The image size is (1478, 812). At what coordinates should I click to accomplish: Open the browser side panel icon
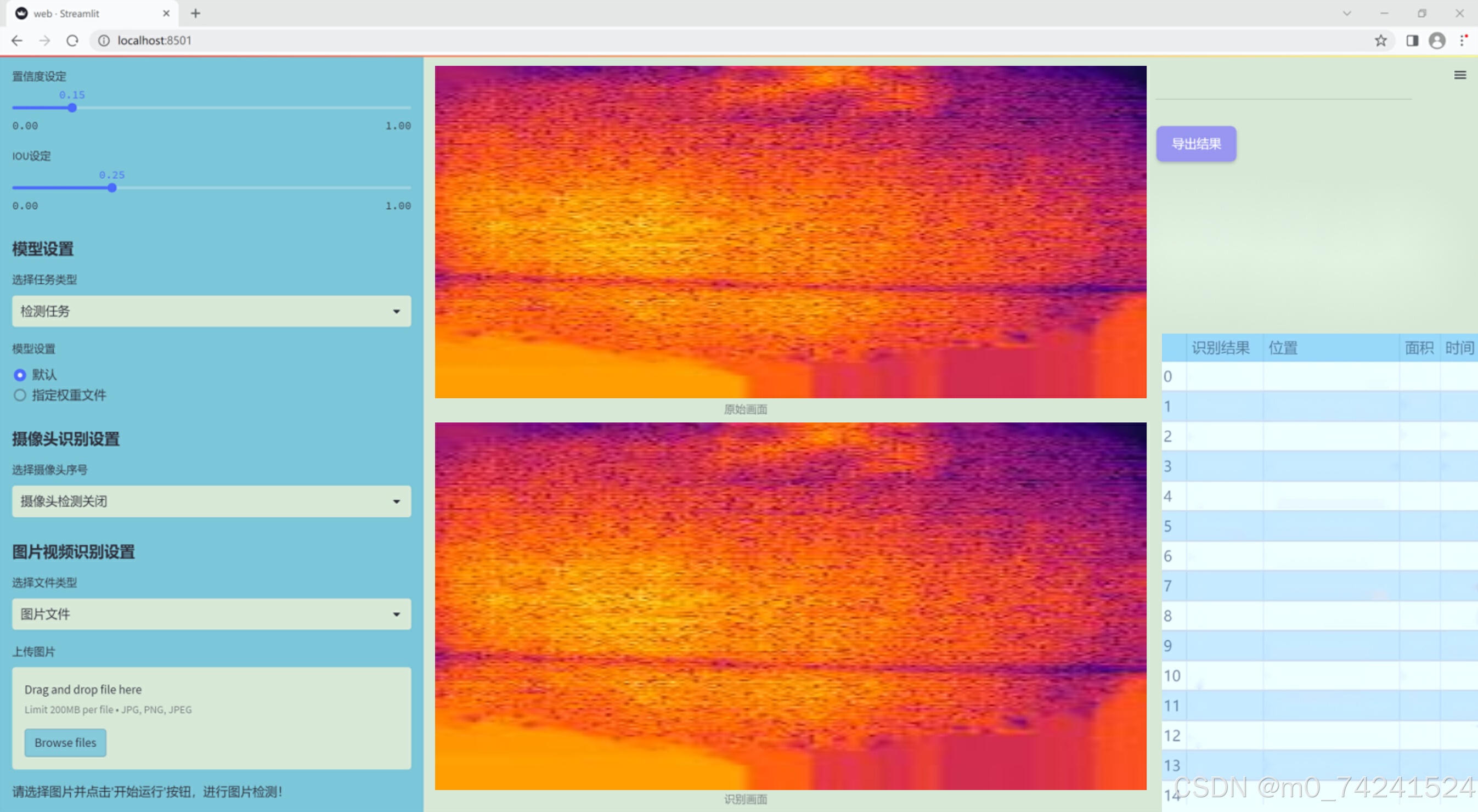click(1412, 41)
